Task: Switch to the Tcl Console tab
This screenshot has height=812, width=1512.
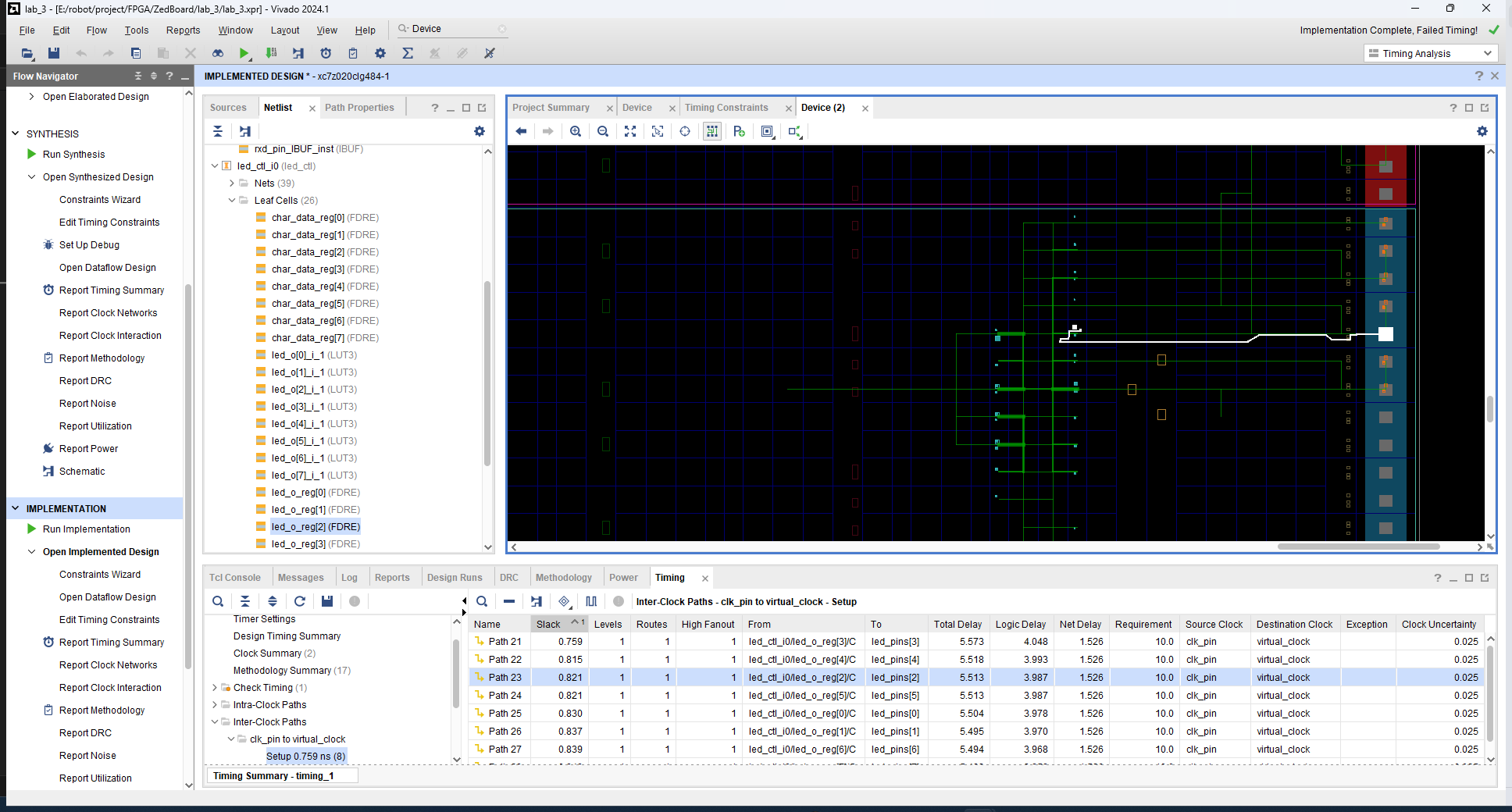Action: click(x=235, y=578)
